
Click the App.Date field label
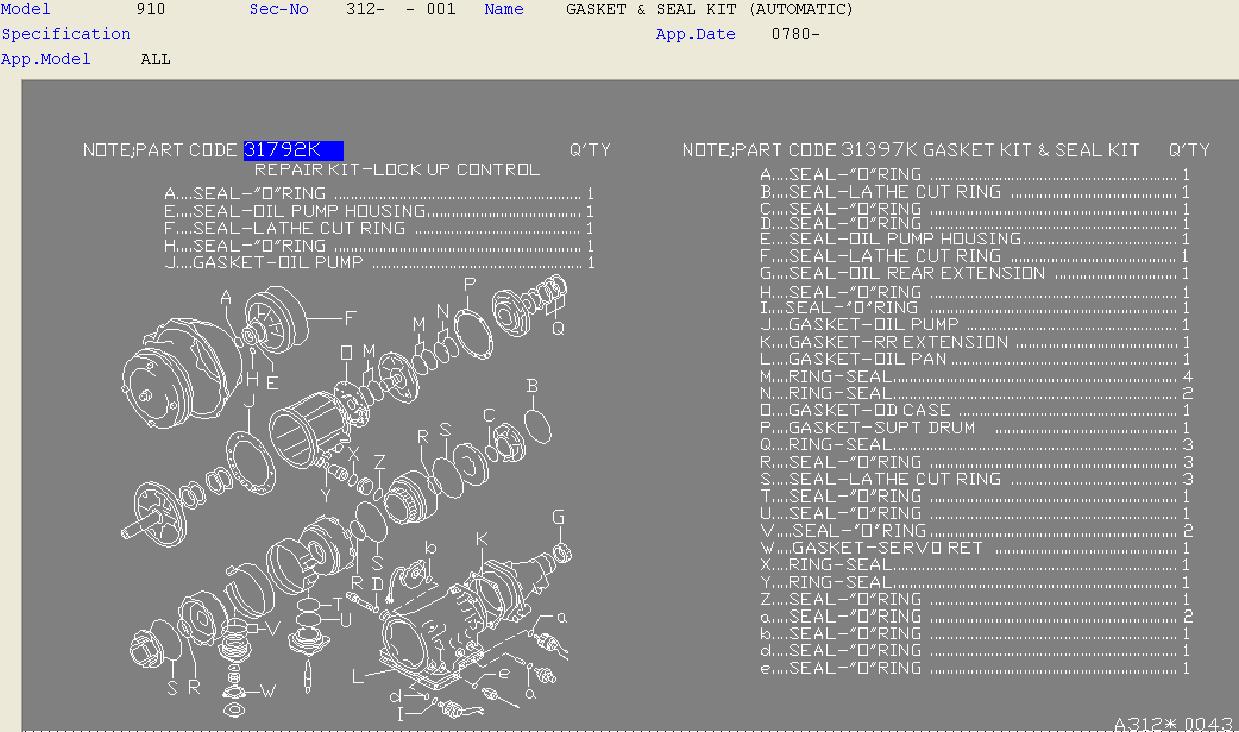point(695,34)
